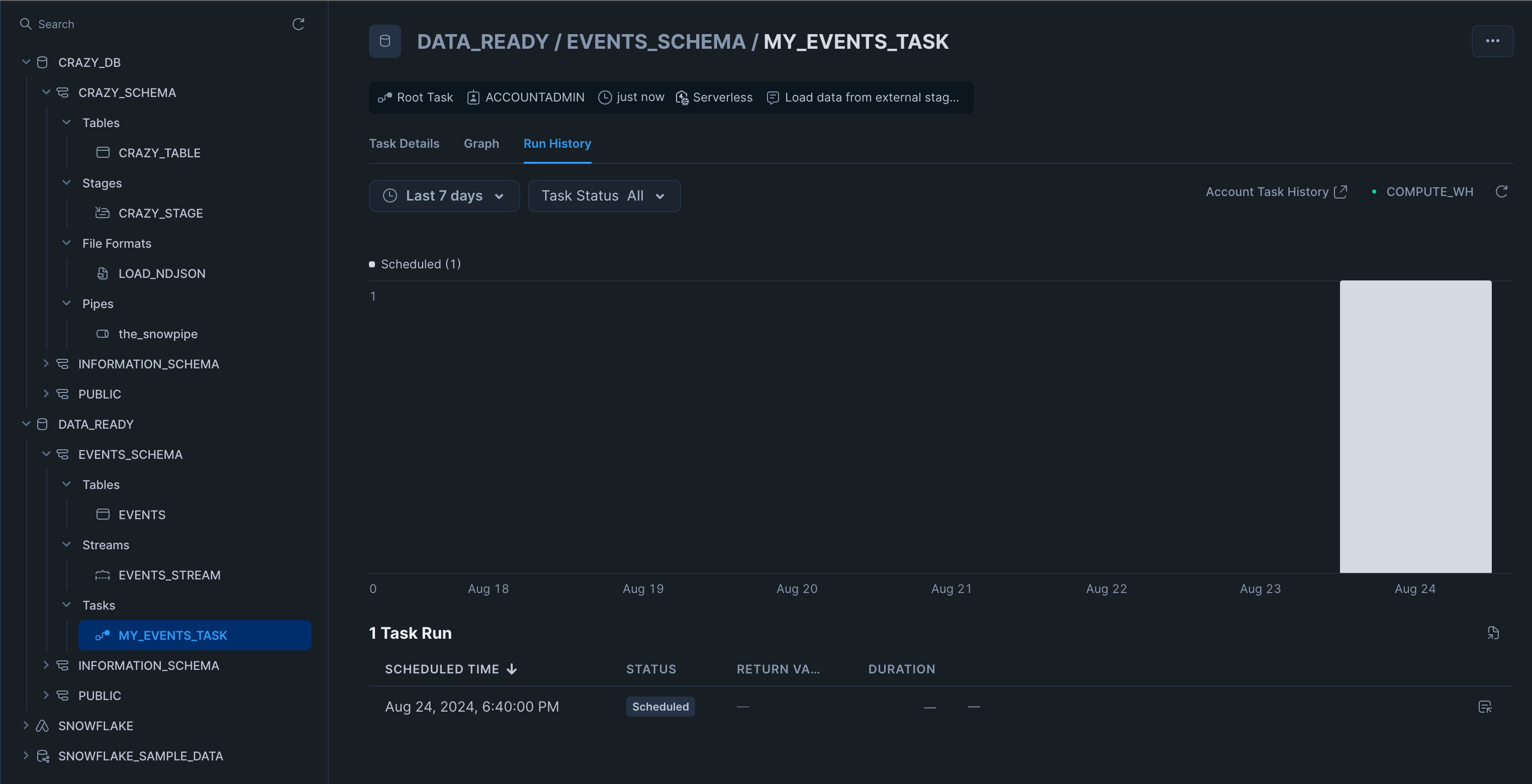The image size is (1532, 784).
Task: Click the EVENTS_STREAM stream icon
Action: (x=103, y=574)
